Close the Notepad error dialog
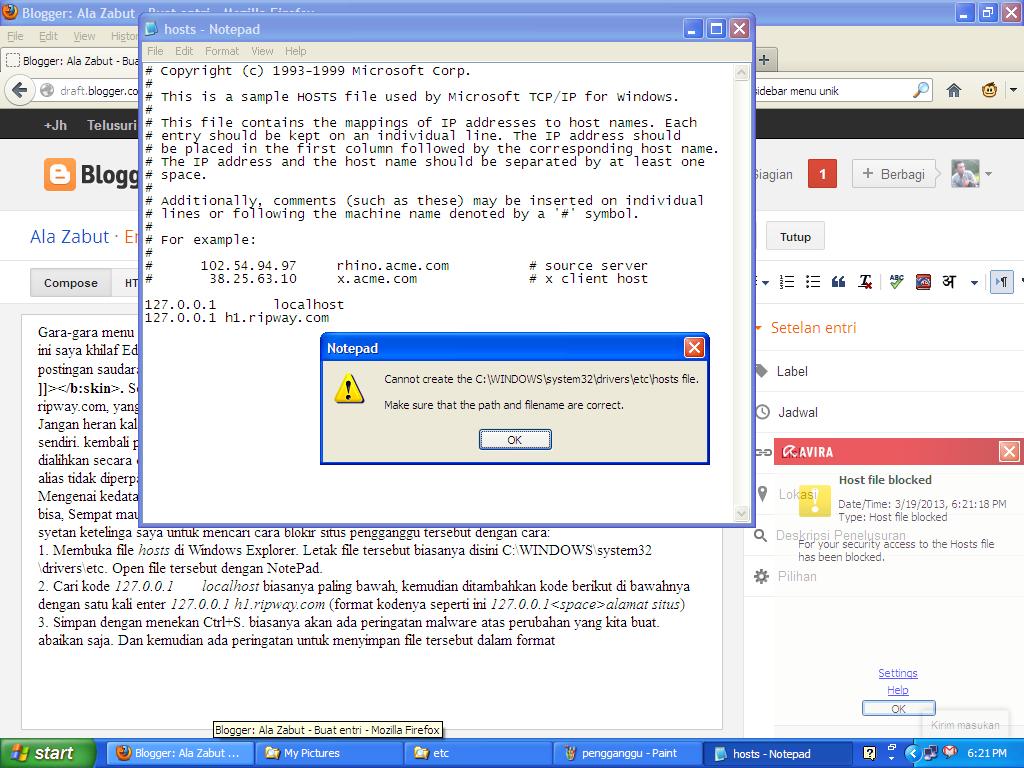The height and width of the screenshot is (768, 1024). click(694, 347)
